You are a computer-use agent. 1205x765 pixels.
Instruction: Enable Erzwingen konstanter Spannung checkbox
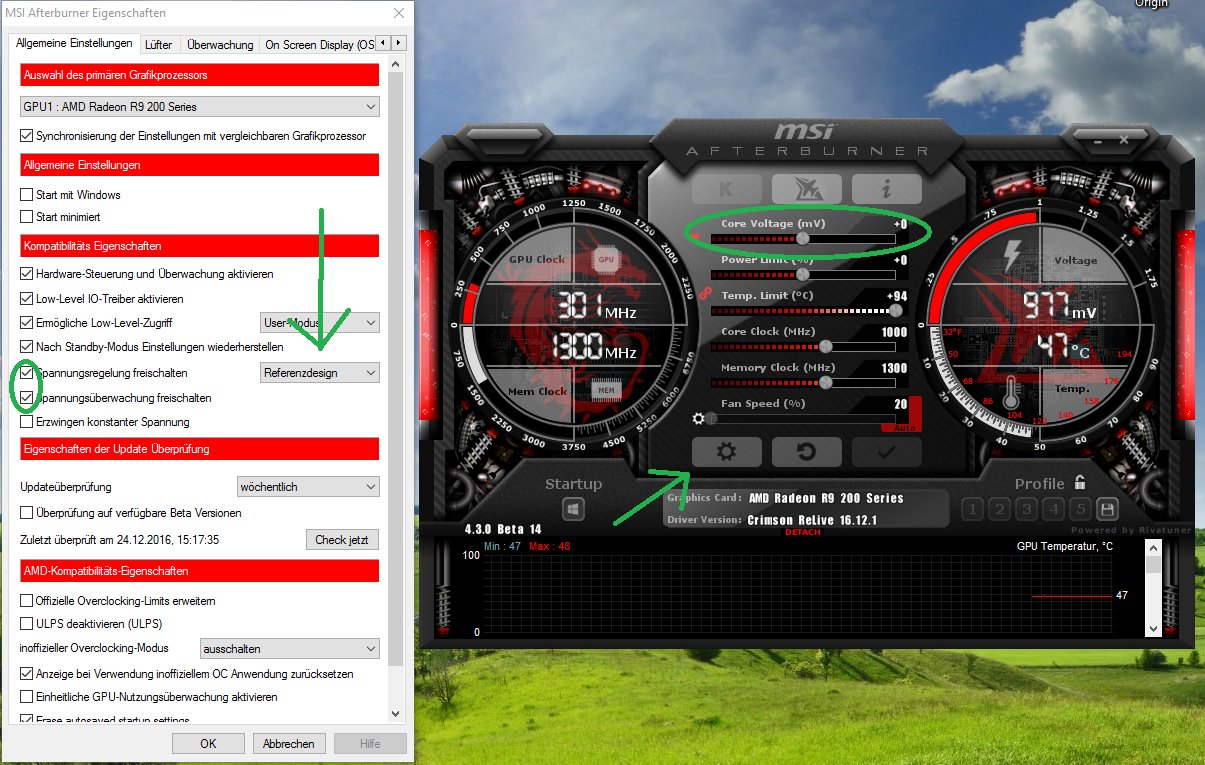(x=27, y=422)
